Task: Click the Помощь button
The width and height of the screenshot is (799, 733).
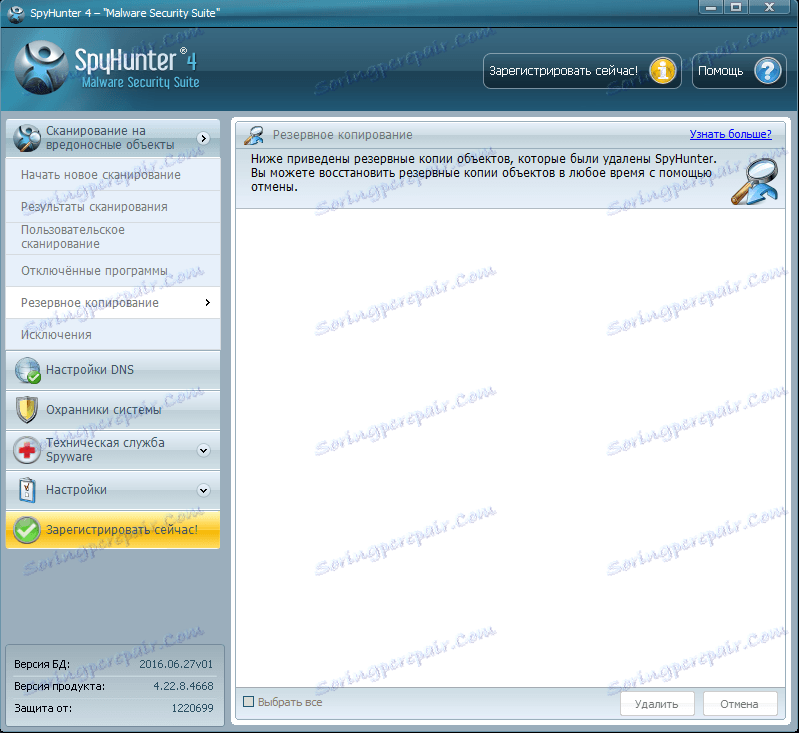Action: point(739,71)
